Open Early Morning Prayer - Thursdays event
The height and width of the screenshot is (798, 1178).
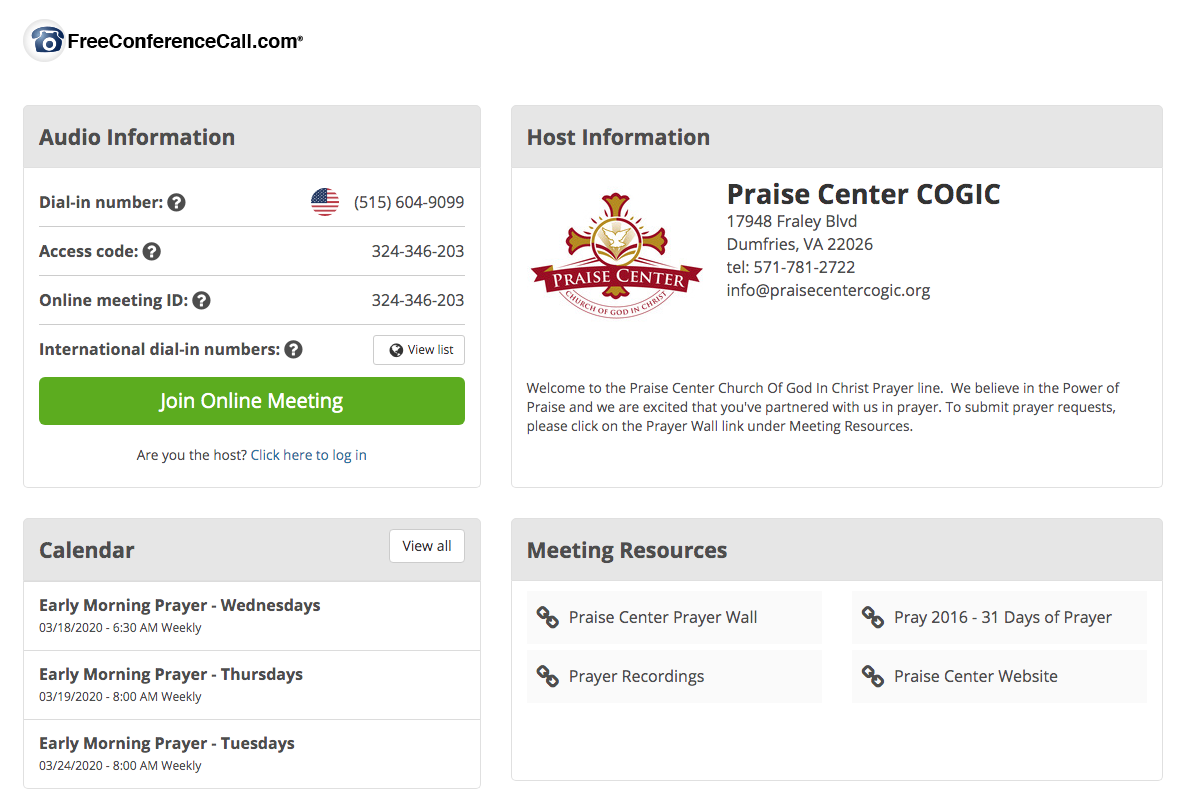pyautogui.click(x=252, y=685)
